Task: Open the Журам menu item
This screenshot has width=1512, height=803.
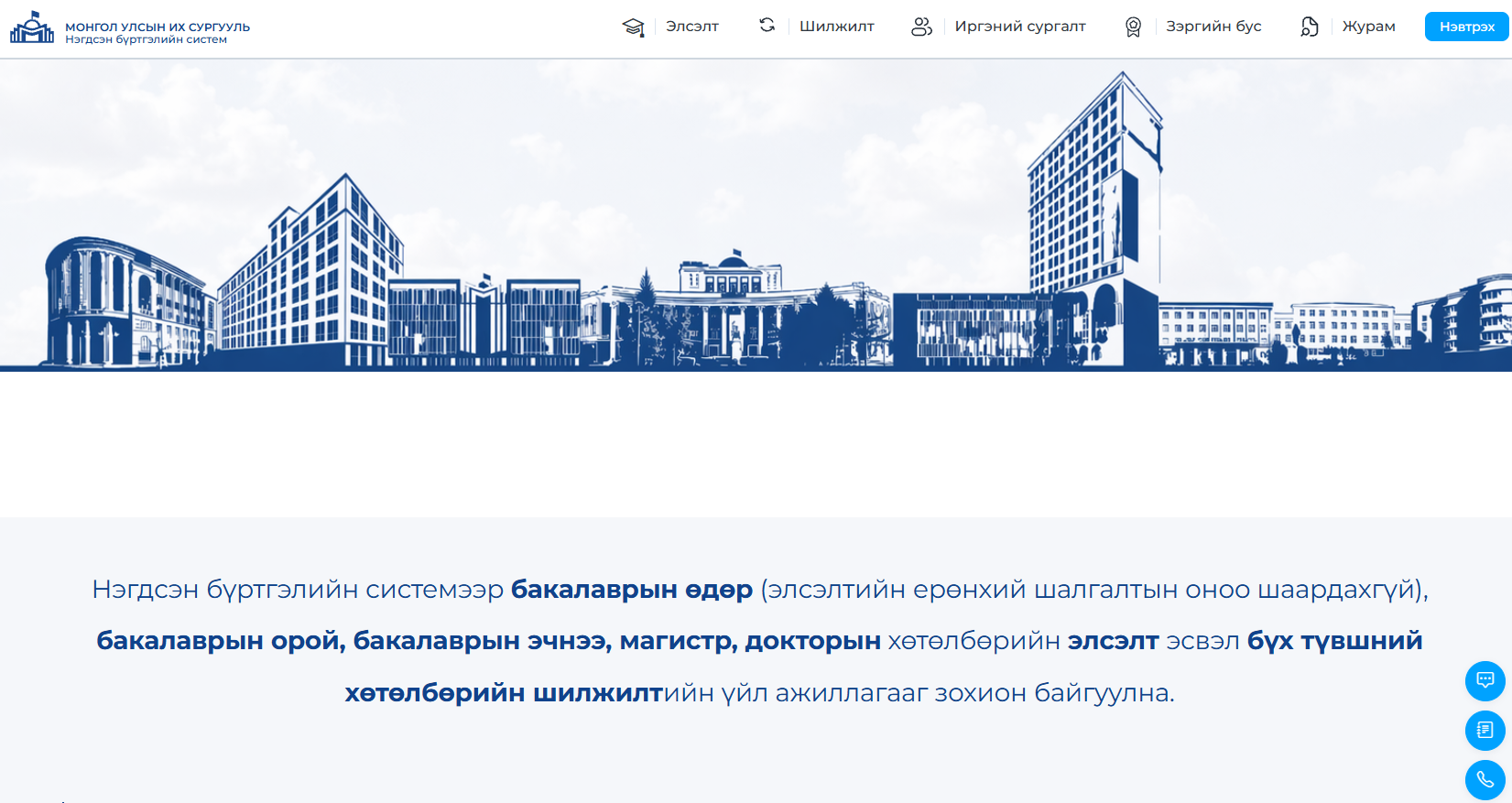Action: click(x=1369, y=27)
